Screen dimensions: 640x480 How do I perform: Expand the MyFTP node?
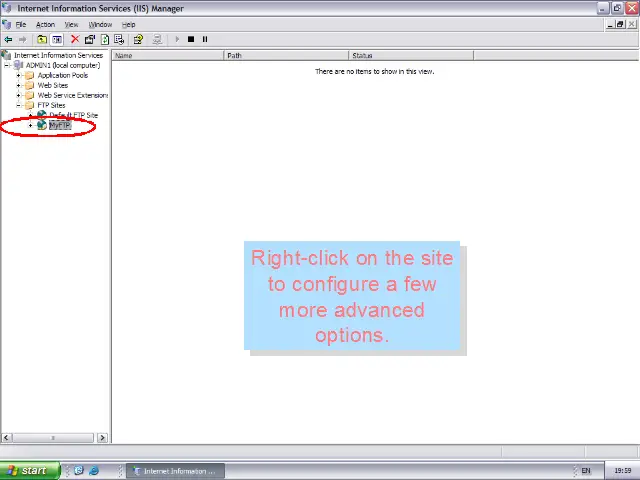tap(30, 125)
